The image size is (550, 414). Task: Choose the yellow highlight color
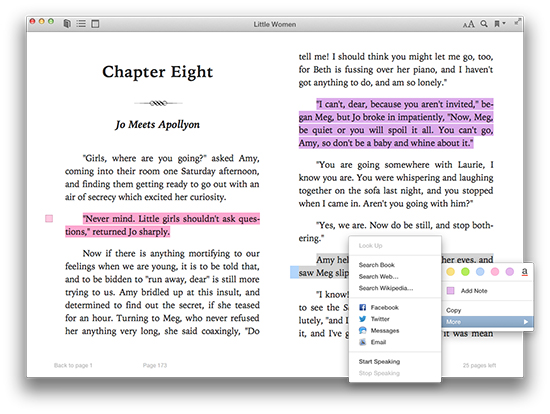[450, 272]
